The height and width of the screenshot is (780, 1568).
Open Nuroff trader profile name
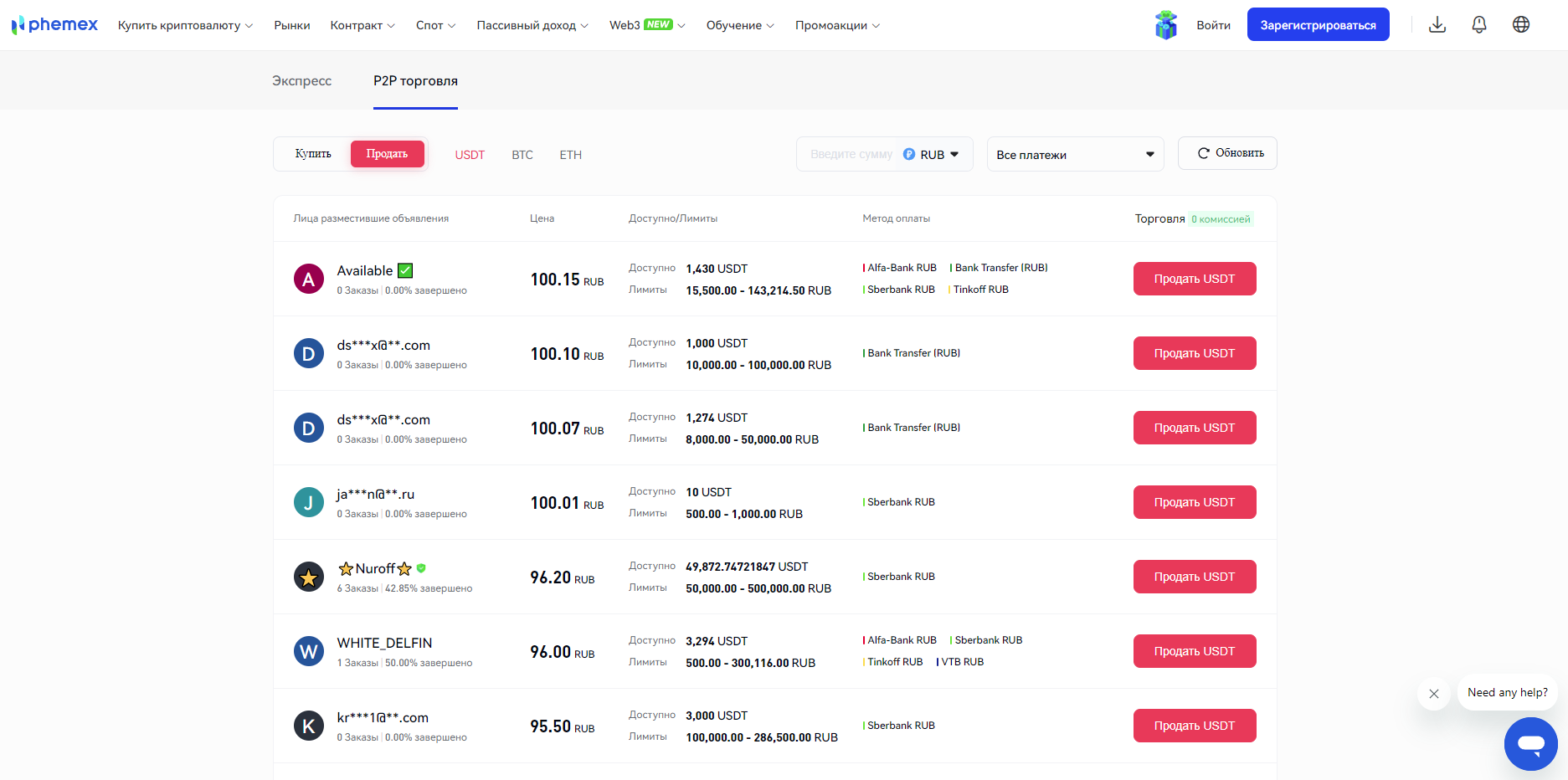(375, 569)
